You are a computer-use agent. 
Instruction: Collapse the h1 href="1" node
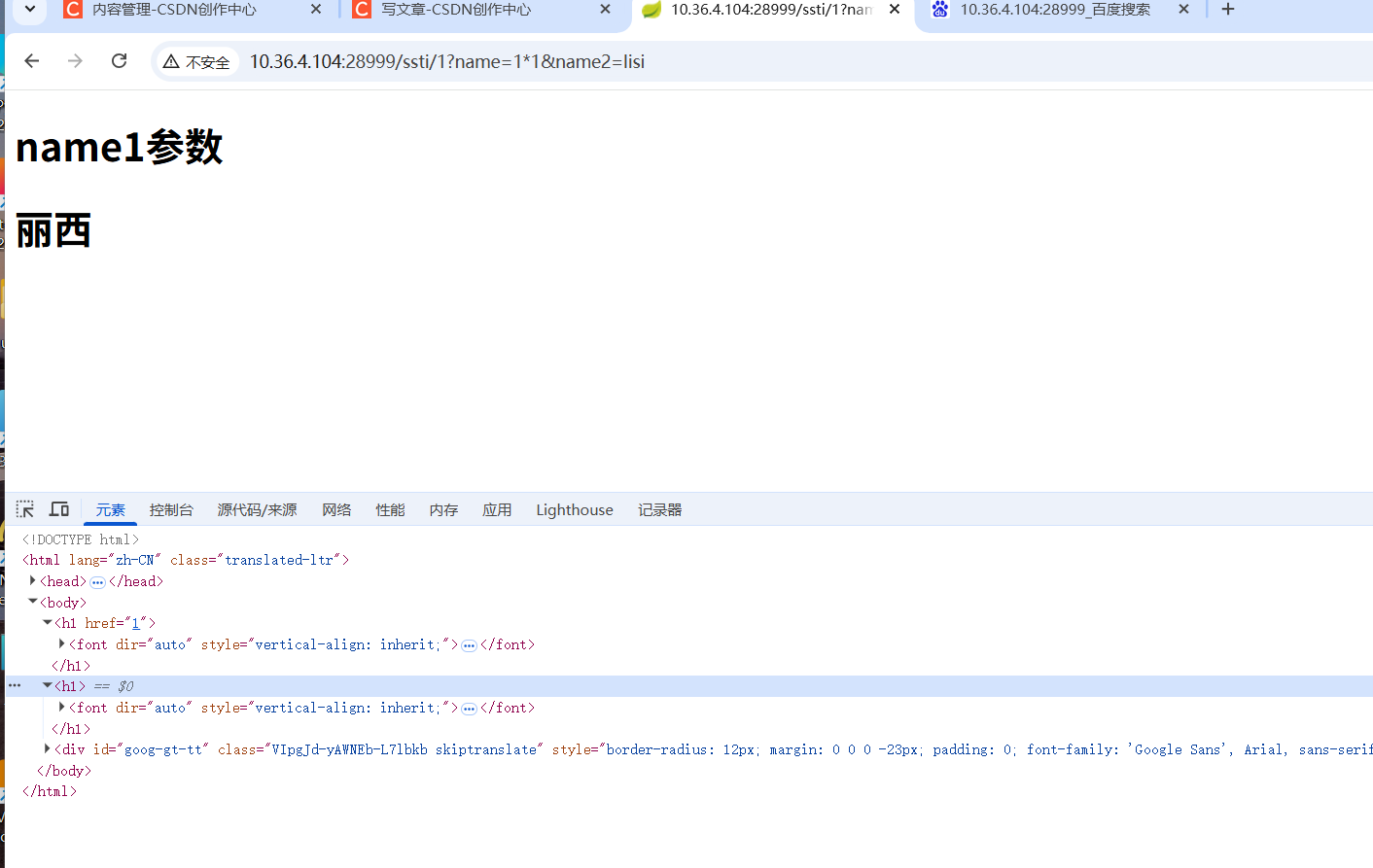(x=48, y=622)
